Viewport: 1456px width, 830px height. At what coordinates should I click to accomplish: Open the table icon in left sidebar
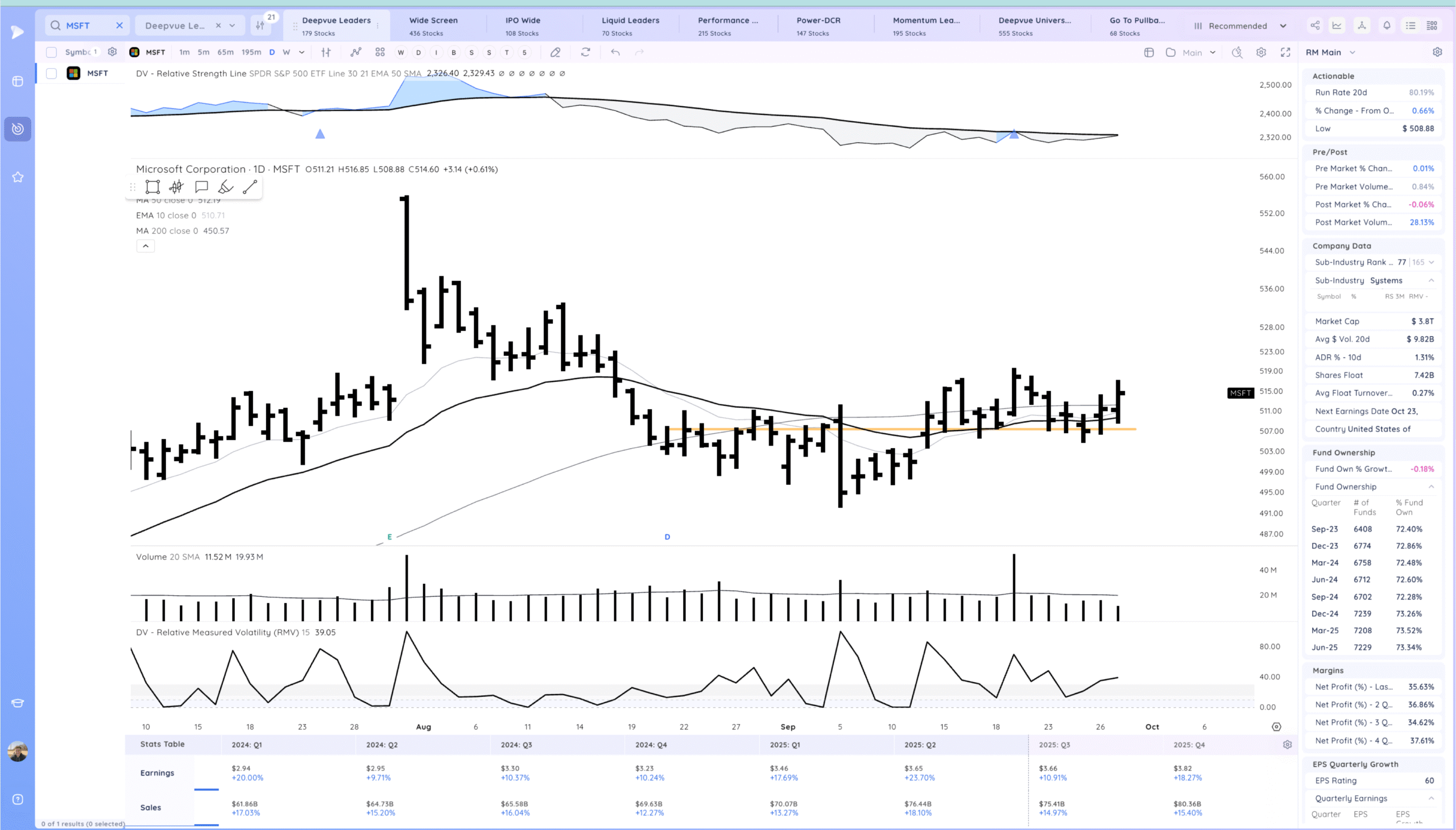18,81
